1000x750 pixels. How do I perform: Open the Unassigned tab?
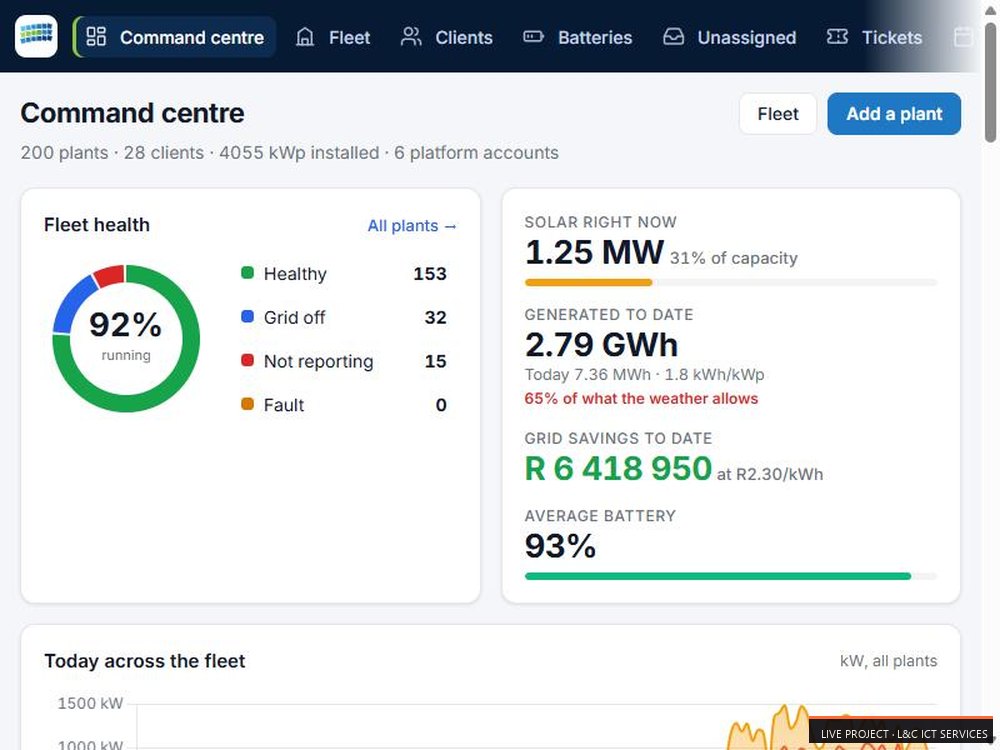point(730,37)
